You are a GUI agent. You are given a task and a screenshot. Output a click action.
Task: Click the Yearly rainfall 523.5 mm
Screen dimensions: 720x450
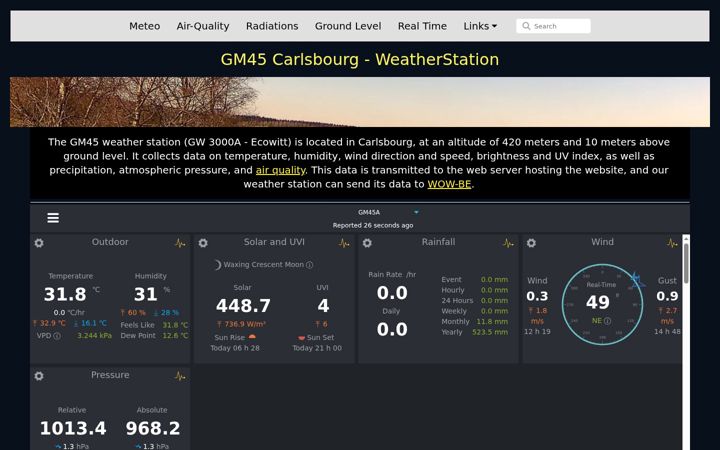point(490,332)
